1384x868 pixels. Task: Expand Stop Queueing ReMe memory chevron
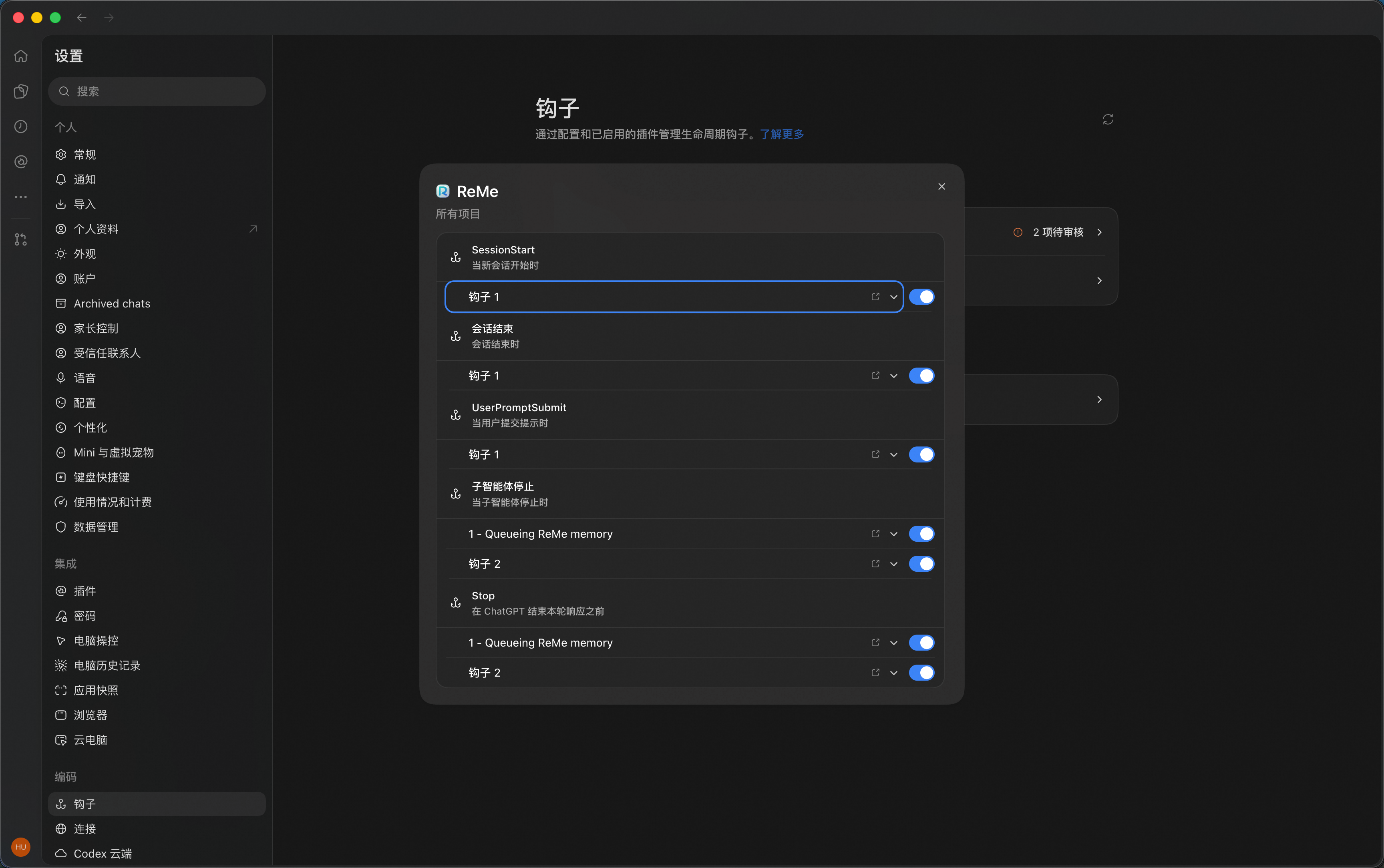[x=894, y=643]
